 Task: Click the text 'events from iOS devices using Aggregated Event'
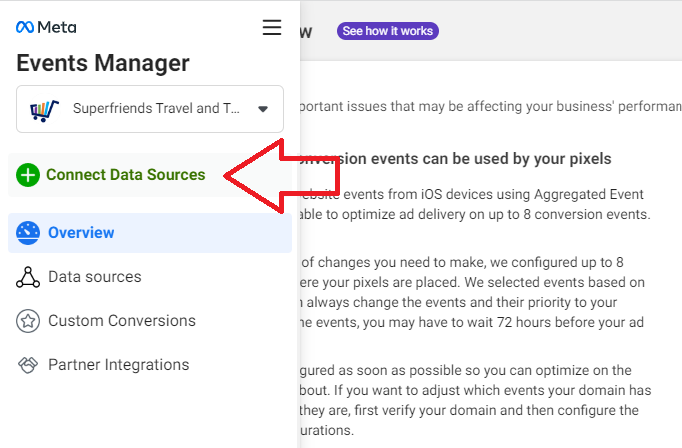493,194
